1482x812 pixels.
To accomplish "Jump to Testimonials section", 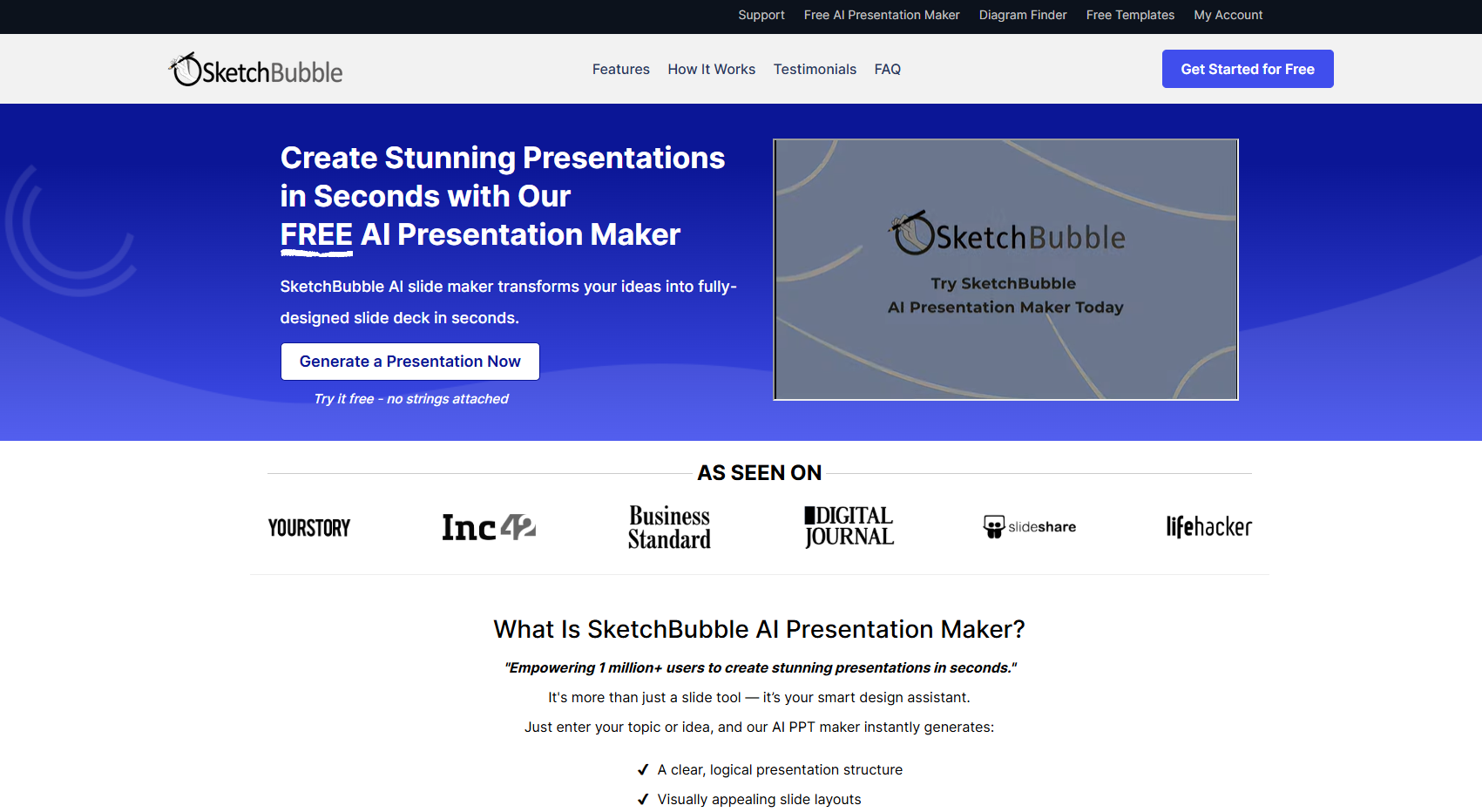I will (815, 70).
